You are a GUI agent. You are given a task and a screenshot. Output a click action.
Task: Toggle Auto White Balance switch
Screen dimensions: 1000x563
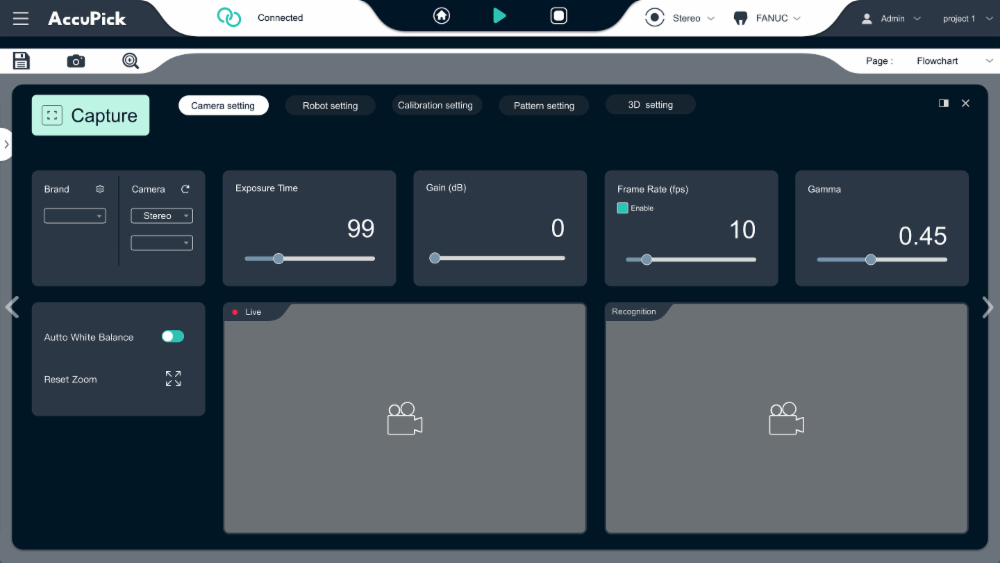(173, 337)
